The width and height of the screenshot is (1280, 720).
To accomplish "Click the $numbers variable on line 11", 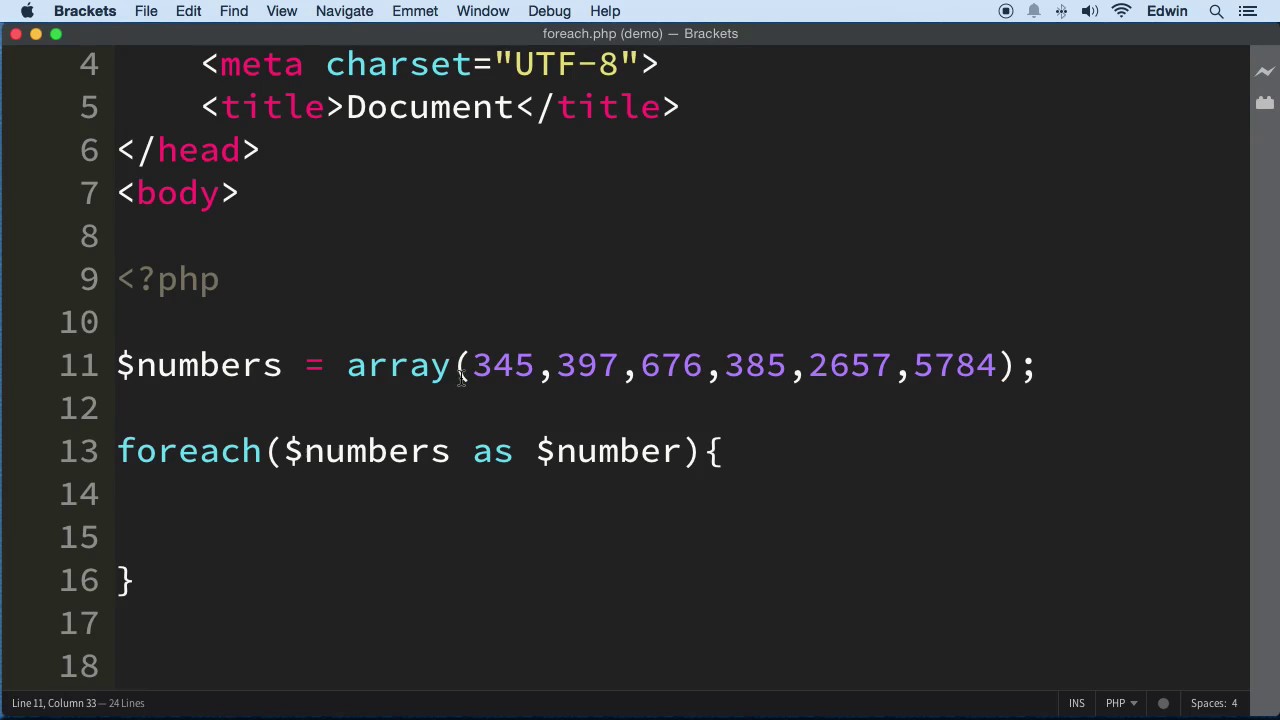I will click(x=200, y=365).
